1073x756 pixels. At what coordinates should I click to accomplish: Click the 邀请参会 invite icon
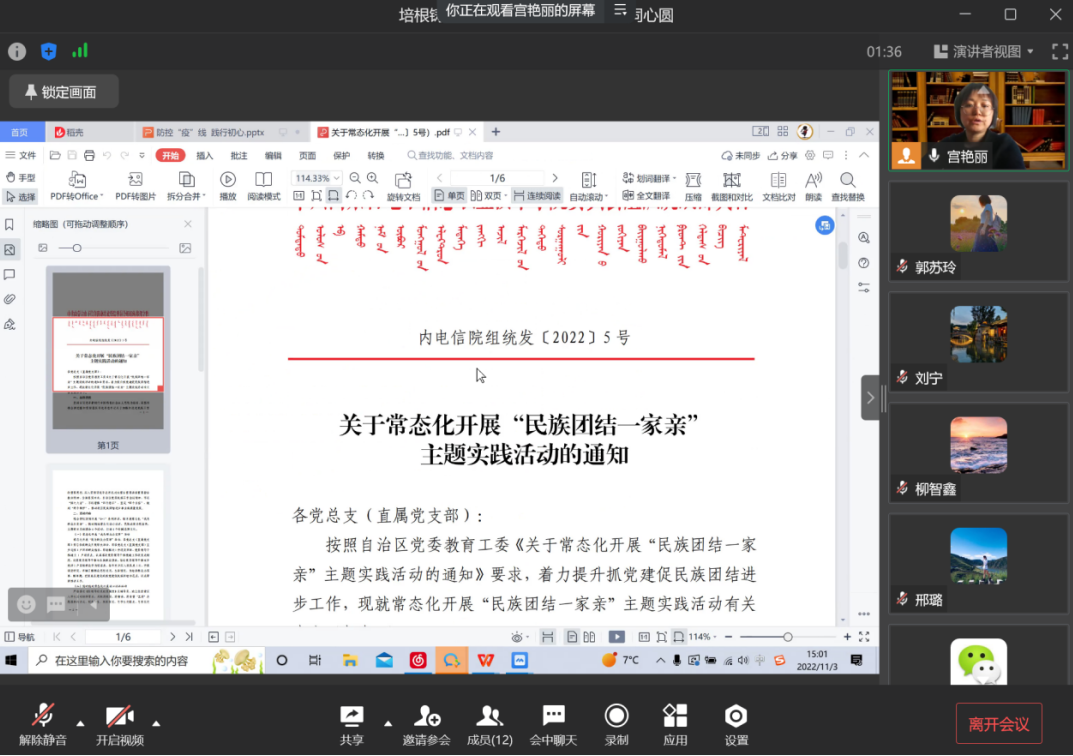click(427, 722)
